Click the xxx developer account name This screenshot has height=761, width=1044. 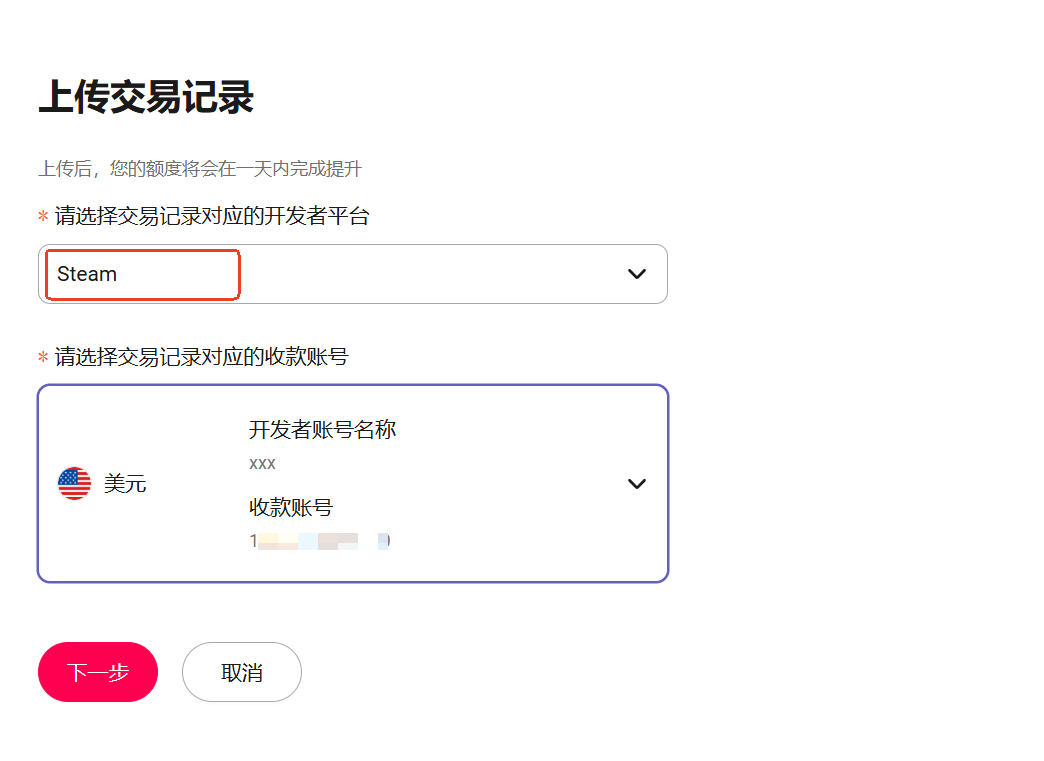click(x=262, y=464)
